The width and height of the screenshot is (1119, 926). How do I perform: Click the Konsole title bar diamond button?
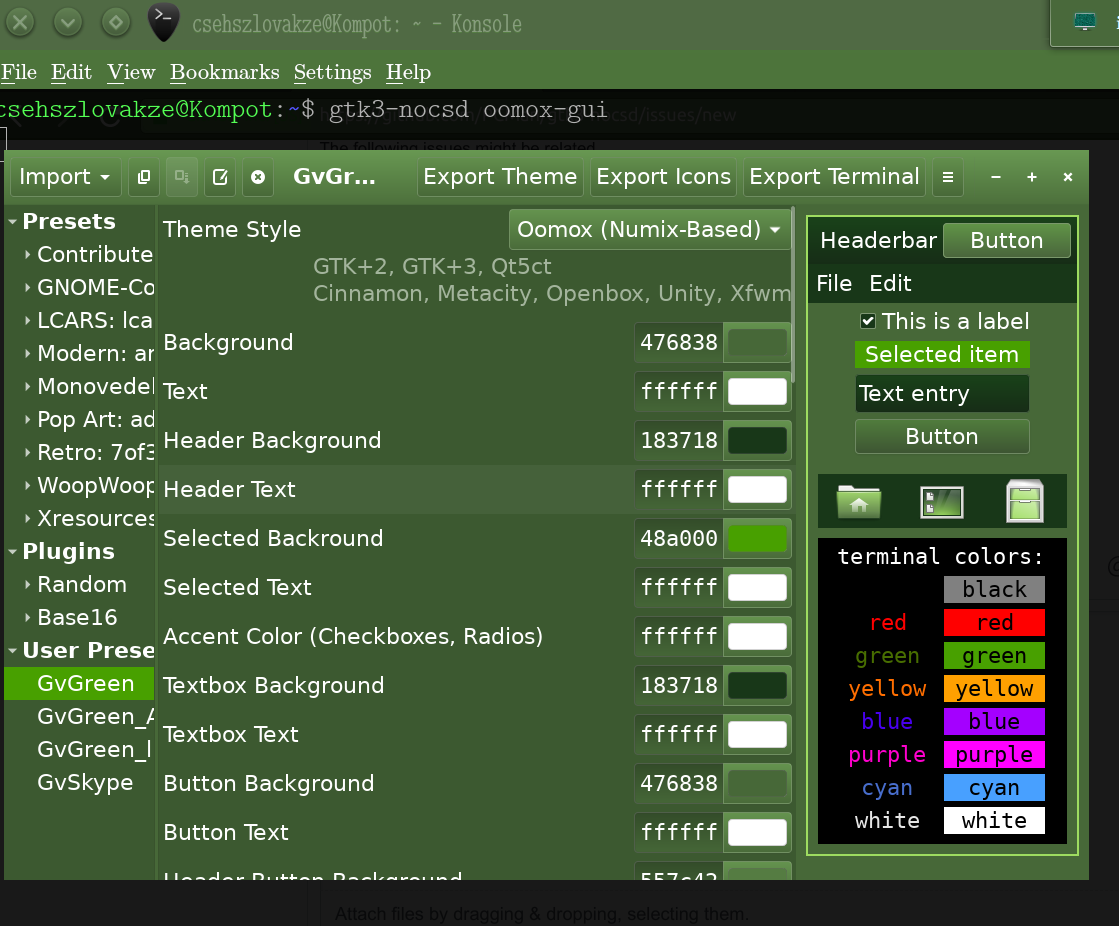click(116, 23)
